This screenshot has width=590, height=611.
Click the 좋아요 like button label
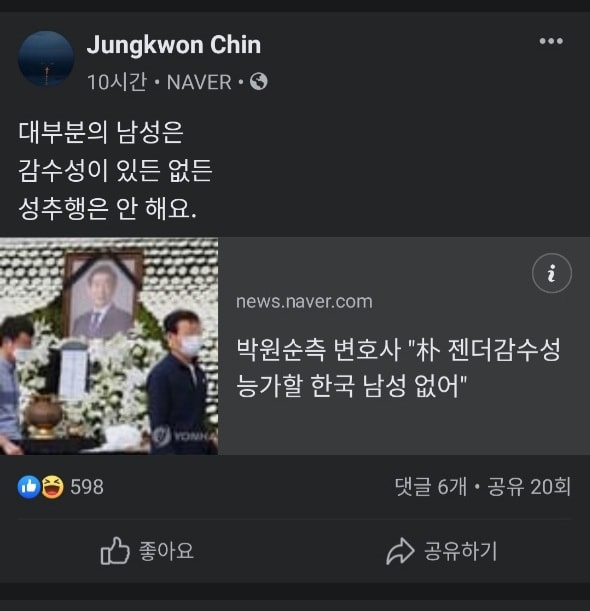tap(166, 551)
